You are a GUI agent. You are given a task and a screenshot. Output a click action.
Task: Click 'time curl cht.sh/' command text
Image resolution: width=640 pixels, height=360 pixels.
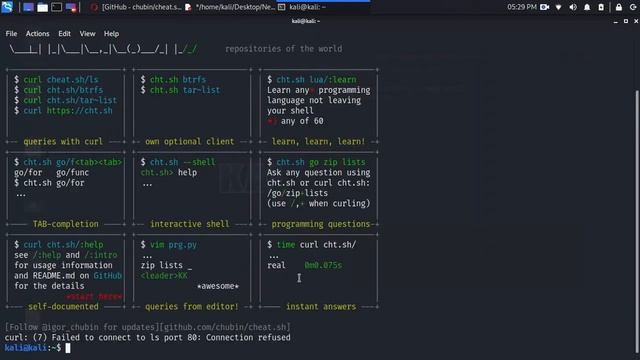(x=316, y=244)
